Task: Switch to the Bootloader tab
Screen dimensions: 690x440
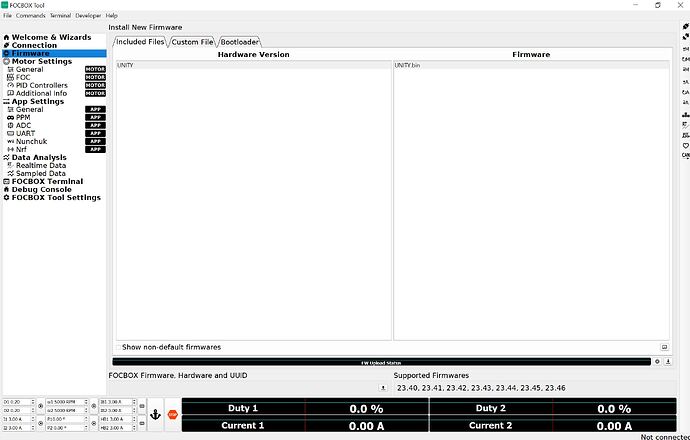Action: coord(239,42)
